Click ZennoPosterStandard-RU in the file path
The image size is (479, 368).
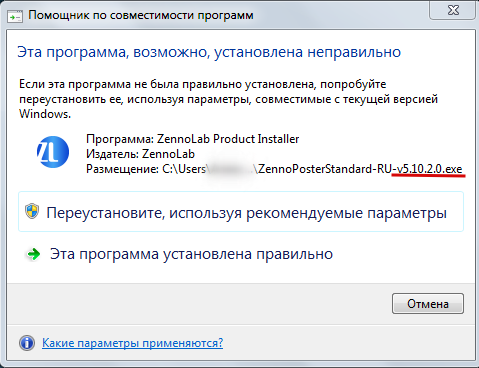point(325,169)
